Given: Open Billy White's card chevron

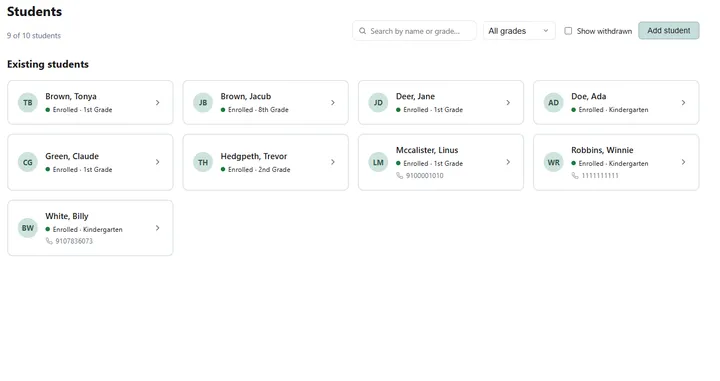Looking at the screenshot, I should [158, 228].
